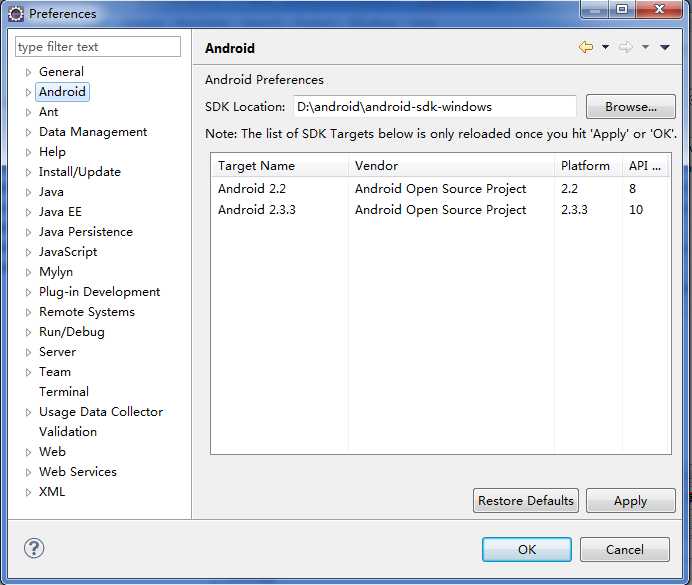
Task: Select Java preferences category
Action: 51,192
